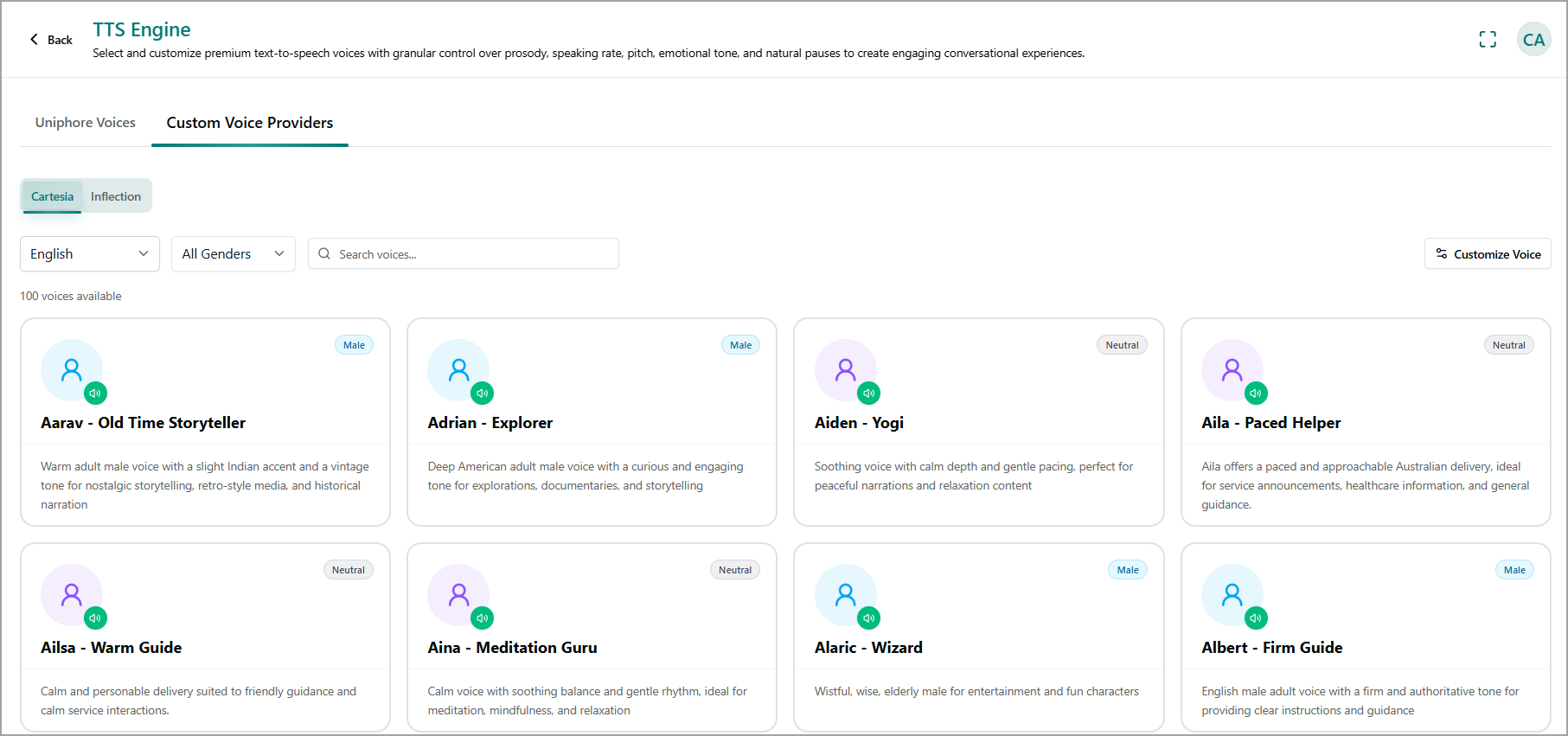Click the Neutral tag on Ailsa card
The height and width of the screenshot is (736, 1568).
click(349, 570)
